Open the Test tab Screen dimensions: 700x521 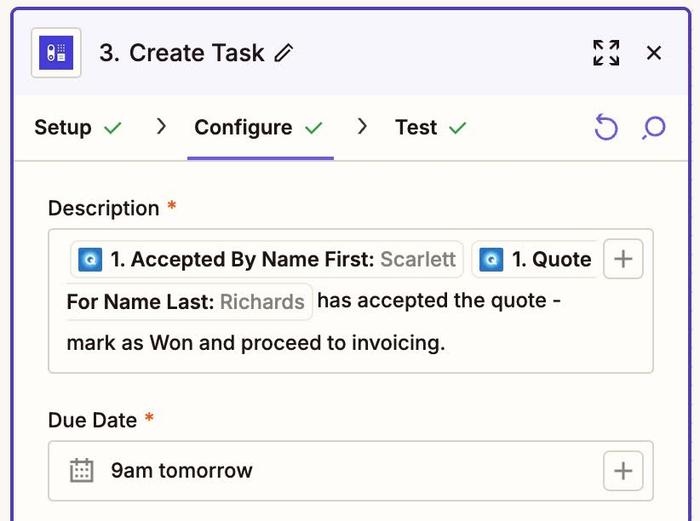click(416, 128)
